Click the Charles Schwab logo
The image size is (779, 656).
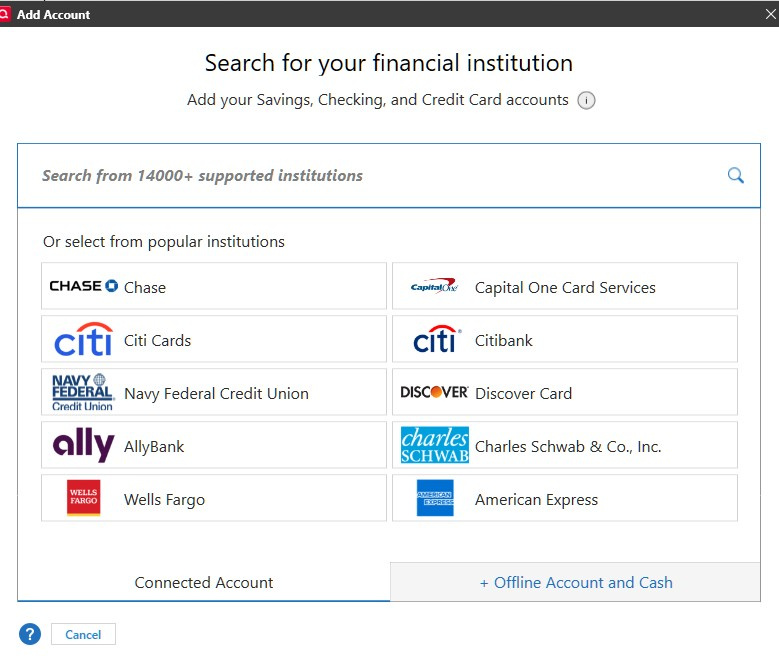click(x=434, y=446)
